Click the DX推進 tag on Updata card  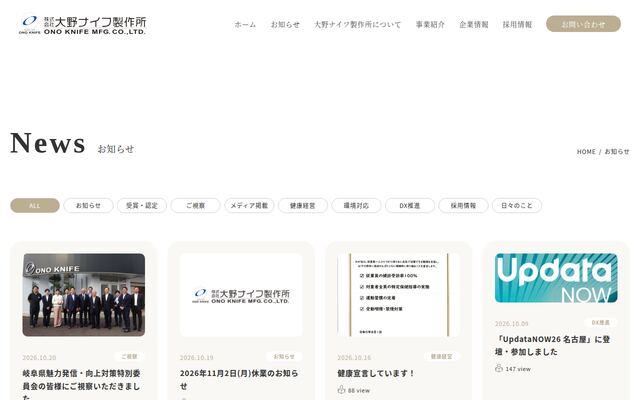tap(601, 322)
